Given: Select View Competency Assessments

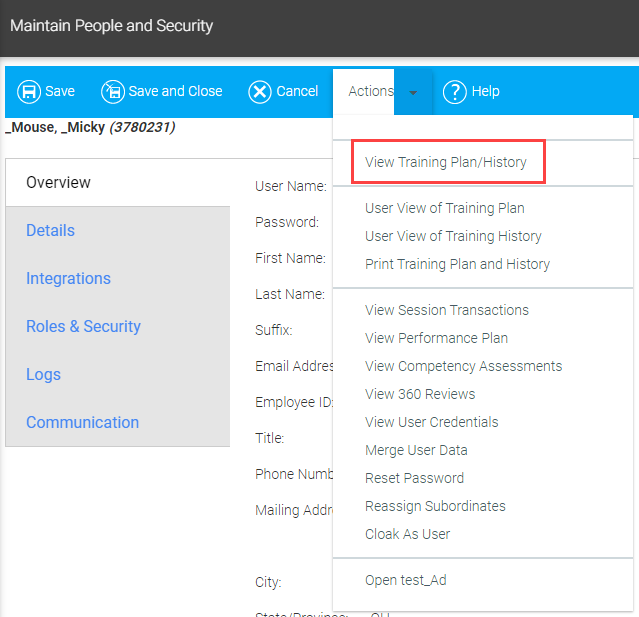Looking at the screenshot, I should [463, 366].
